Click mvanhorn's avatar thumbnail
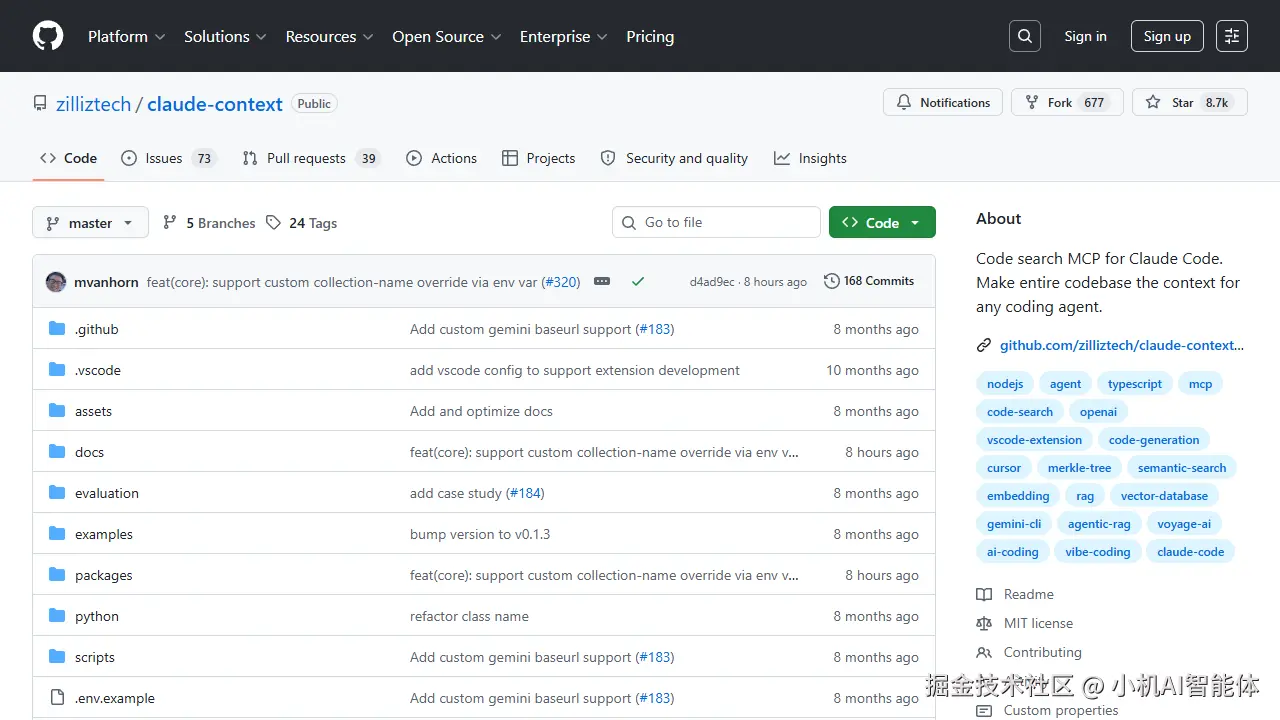 coord(56,282)
